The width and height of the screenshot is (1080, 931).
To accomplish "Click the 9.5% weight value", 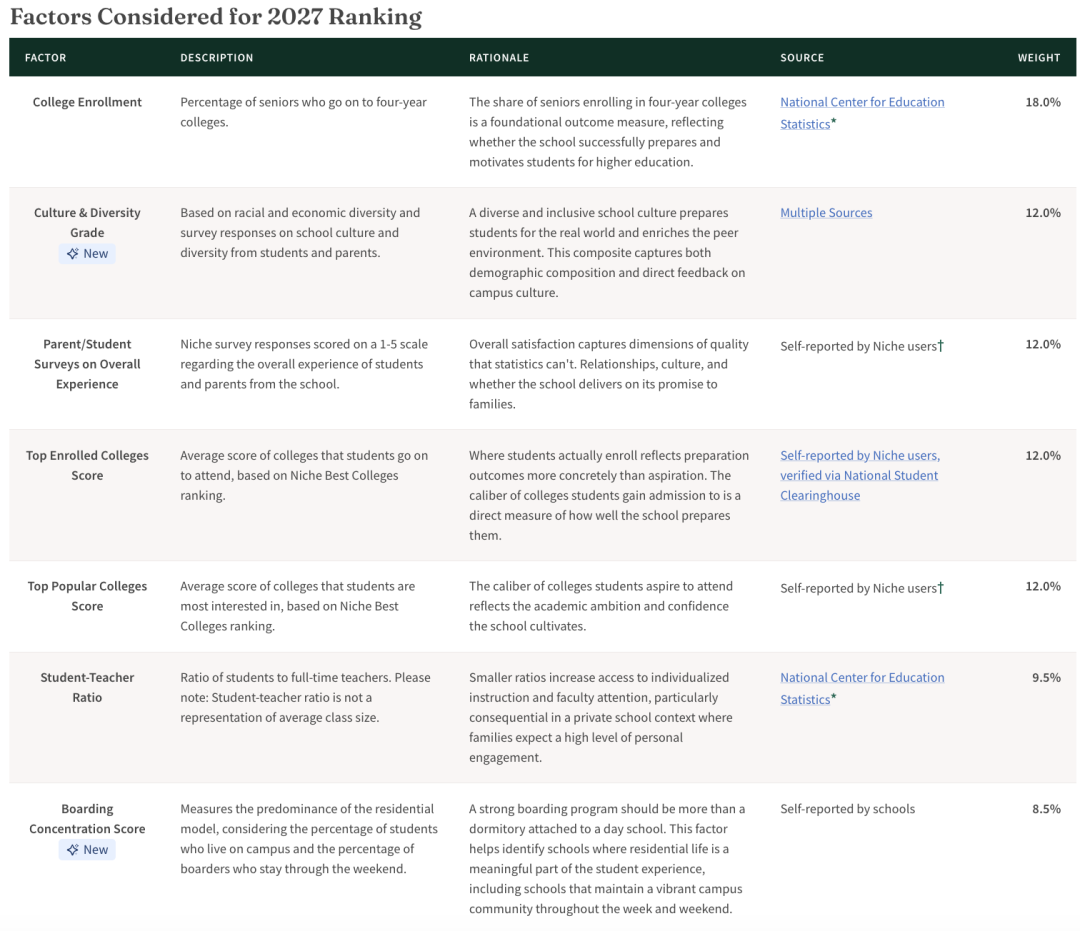I will (1046, 678).
